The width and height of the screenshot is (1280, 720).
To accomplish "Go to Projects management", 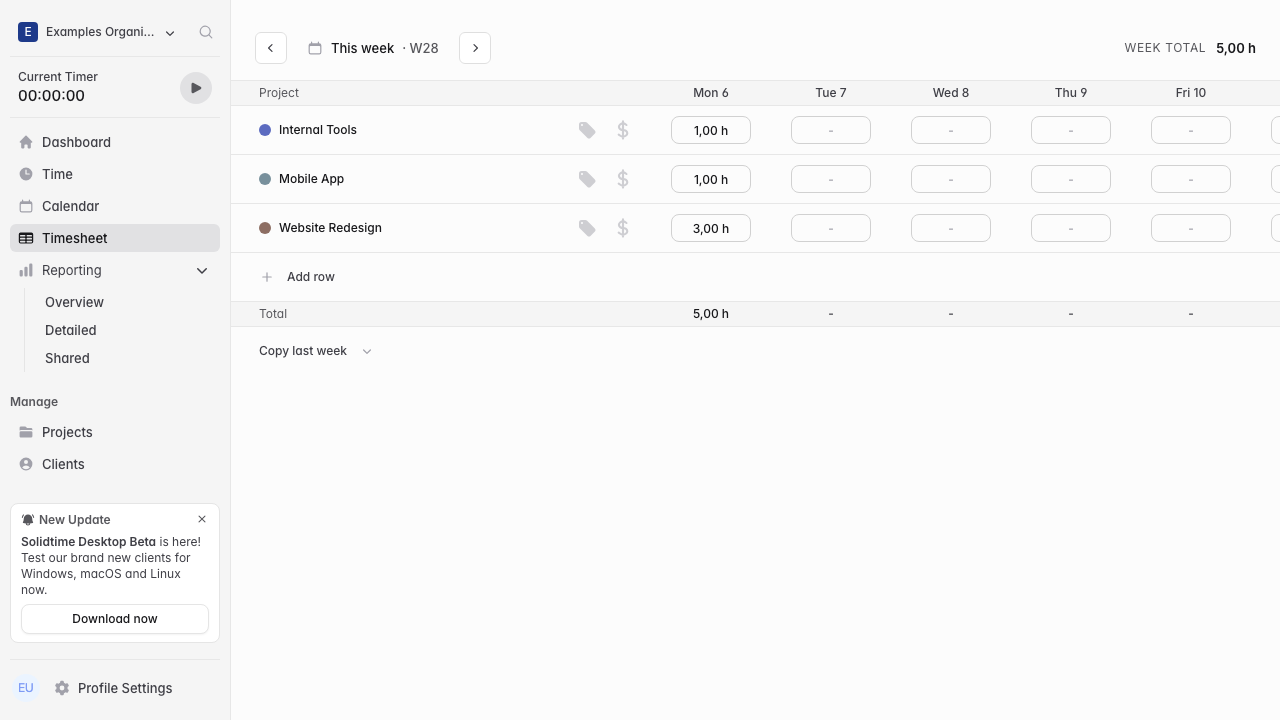I will click(x=115, y=432).
